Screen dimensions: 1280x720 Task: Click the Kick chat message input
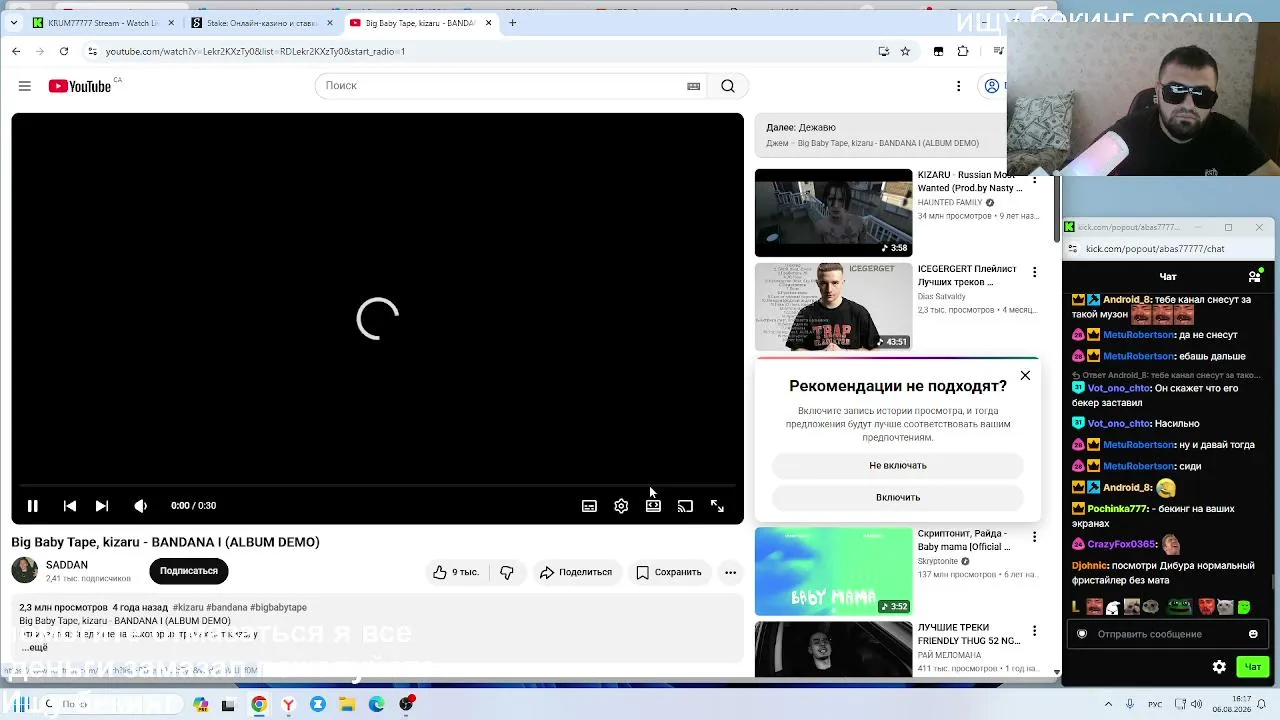click(1166, 634)
